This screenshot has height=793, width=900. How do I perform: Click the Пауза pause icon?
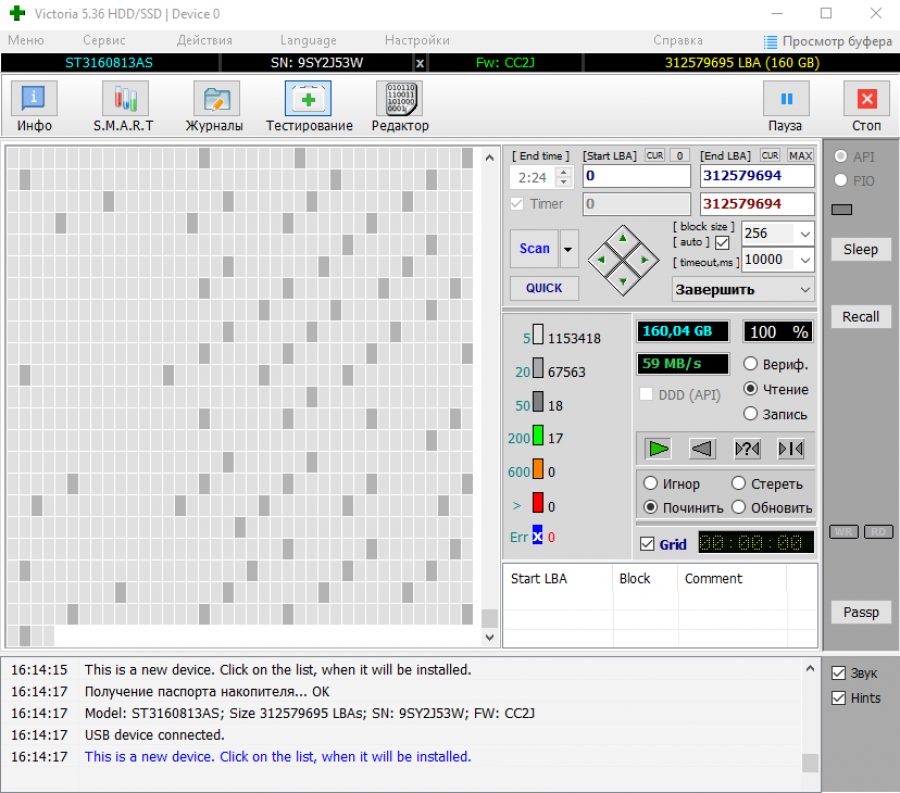point(785,100)
